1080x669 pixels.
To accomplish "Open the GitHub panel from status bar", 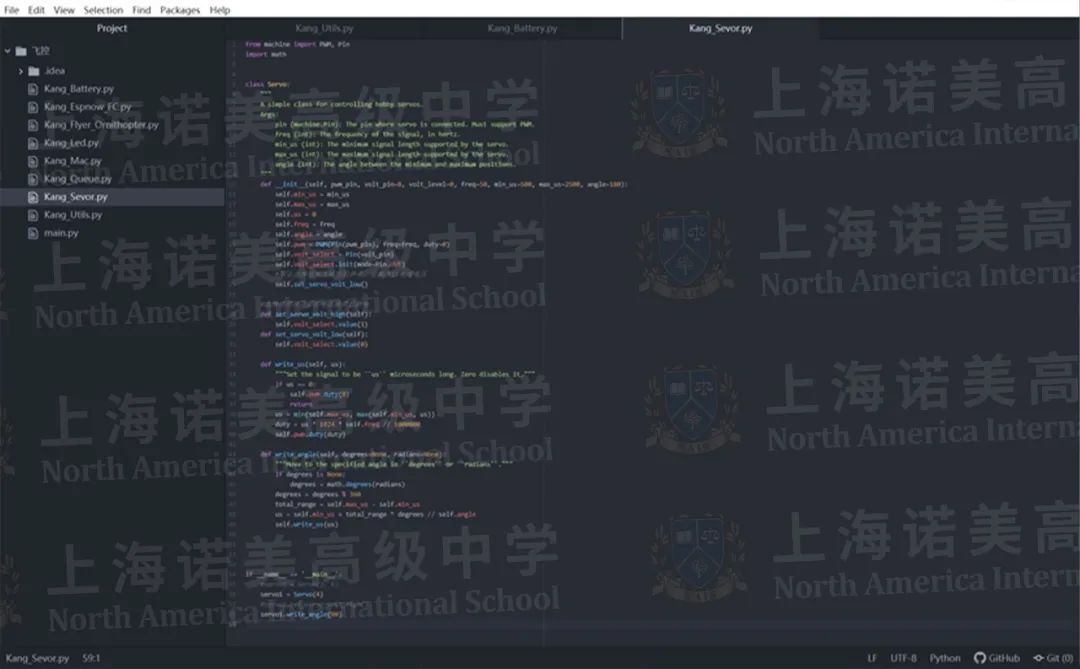I will (997, 658).
